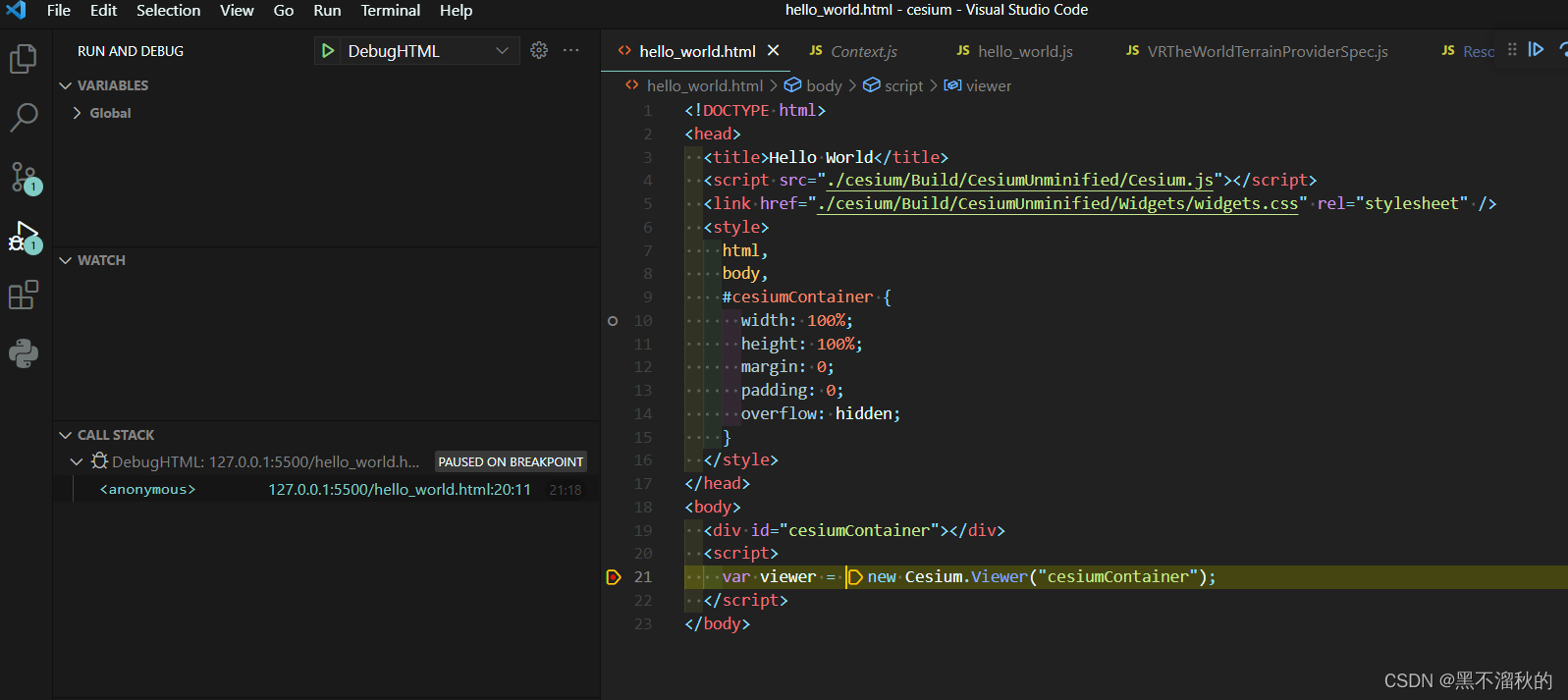Place cursor on overflow: hidden line
This screenshot has width=1568, height=700.
(x=821, y=414)
